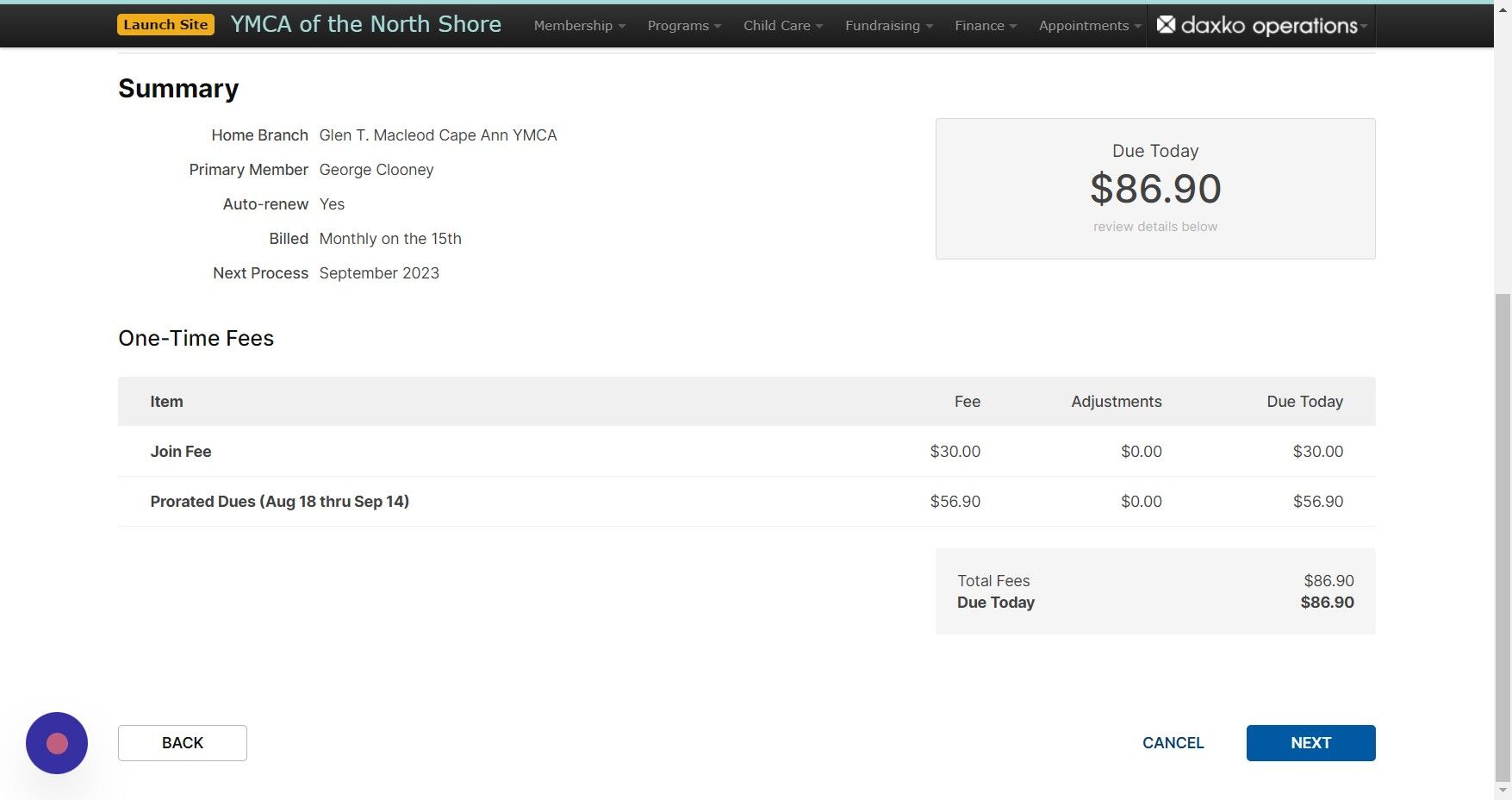Select CANCEL to abort the signup
The height and width of the screenshot is (800, 1512).
click(x=1173, y=742)
